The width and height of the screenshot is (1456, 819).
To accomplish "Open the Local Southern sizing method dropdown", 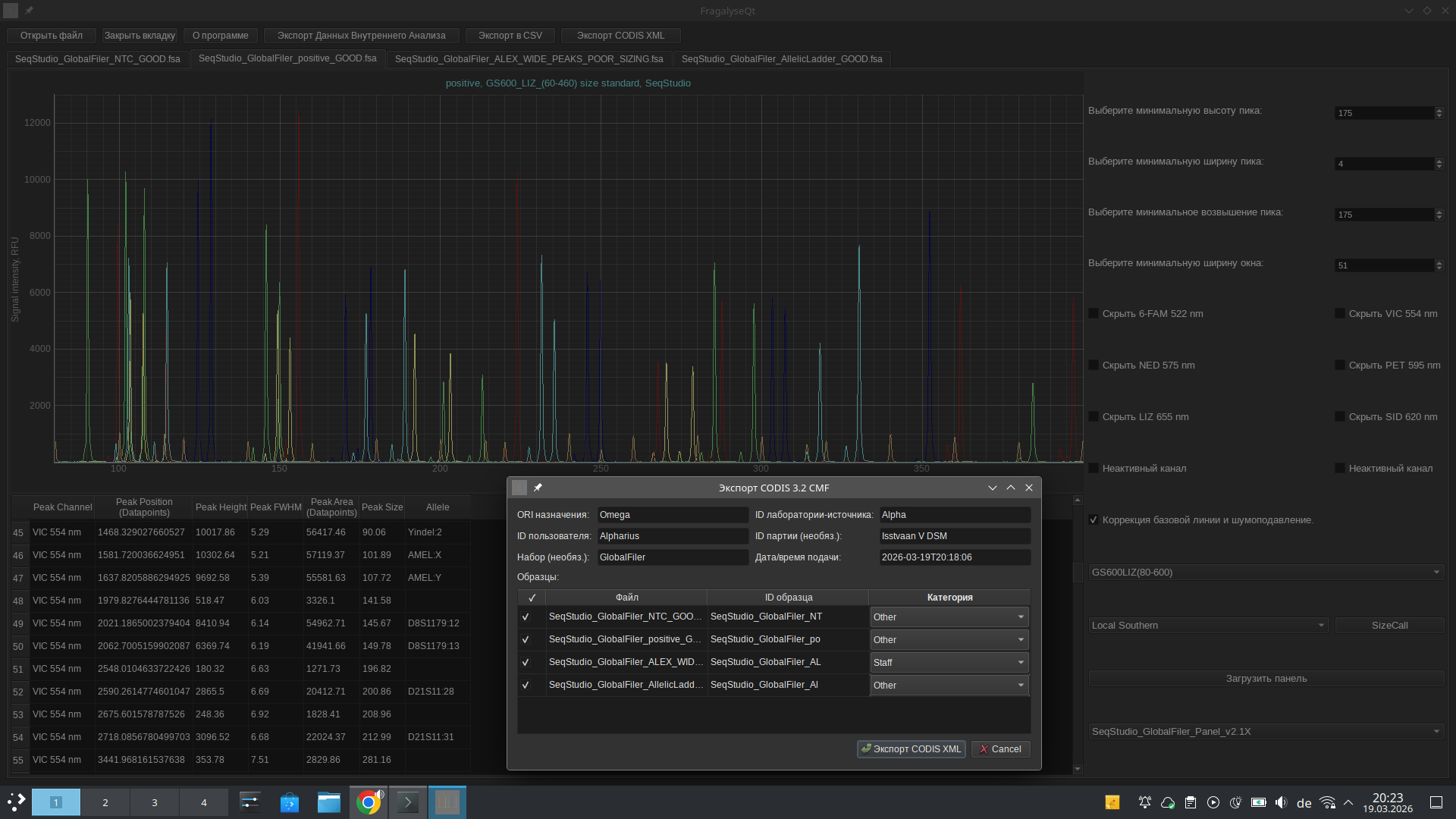I will point(1208,626).
